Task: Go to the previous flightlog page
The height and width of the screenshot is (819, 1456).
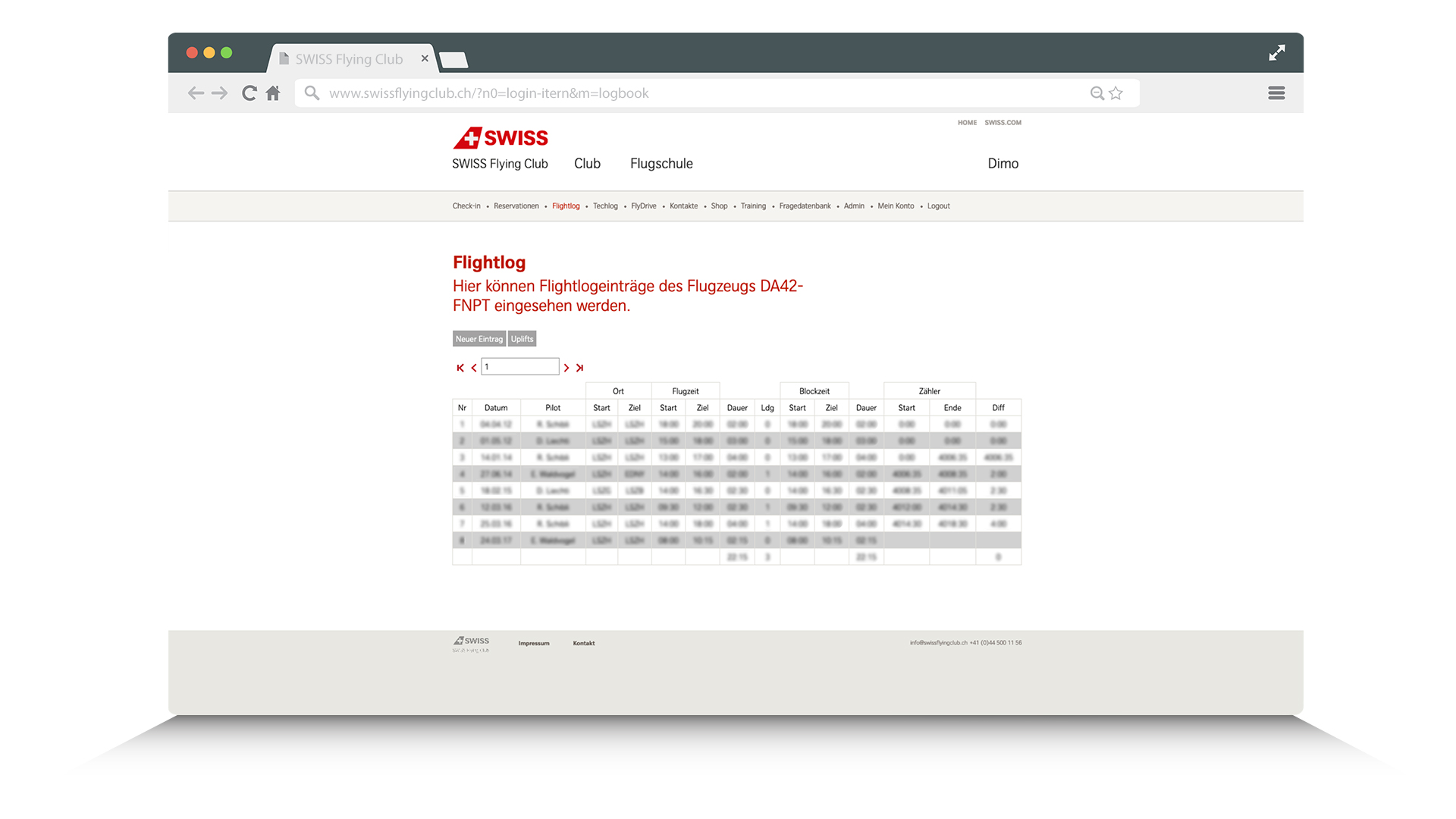Action: point(474,367)
